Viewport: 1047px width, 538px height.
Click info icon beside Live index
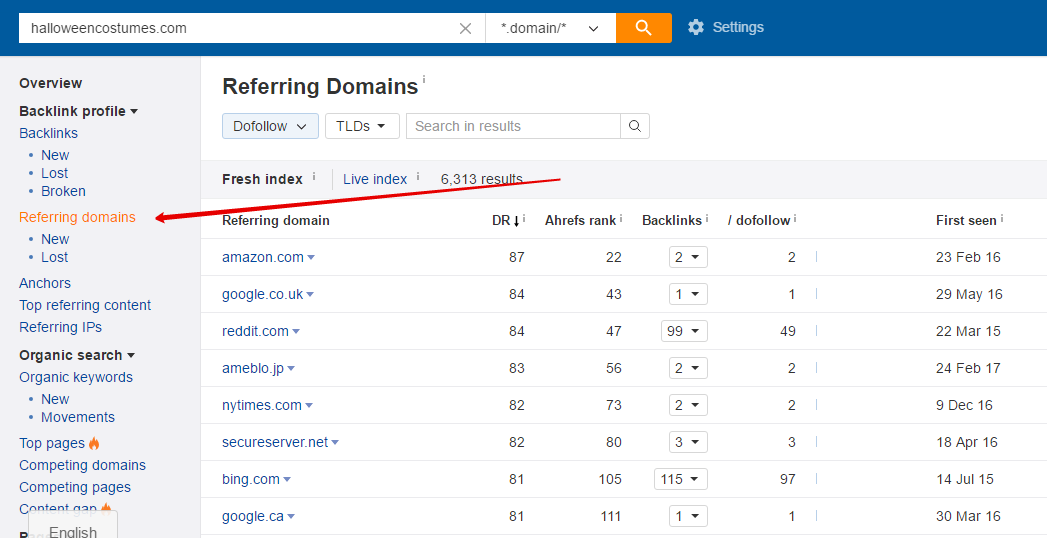tap(418, 176)
